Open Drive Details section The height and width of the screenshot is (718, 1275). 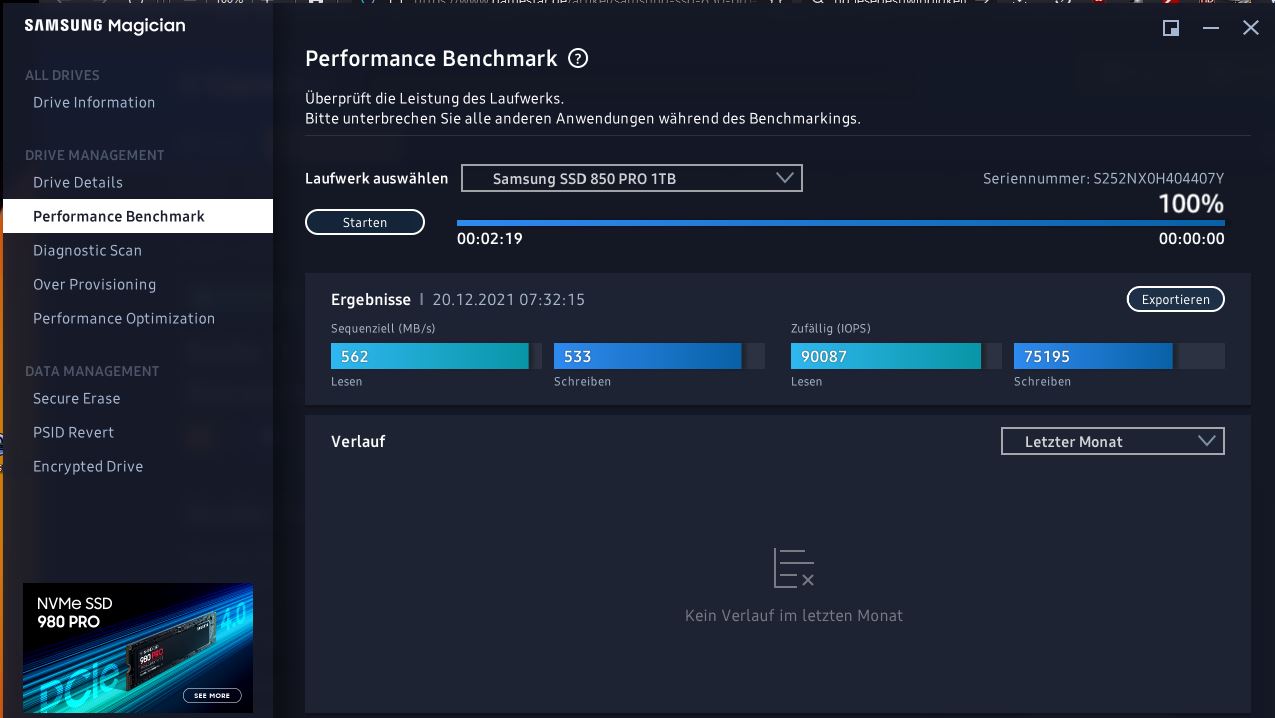(x=78, y=182)
